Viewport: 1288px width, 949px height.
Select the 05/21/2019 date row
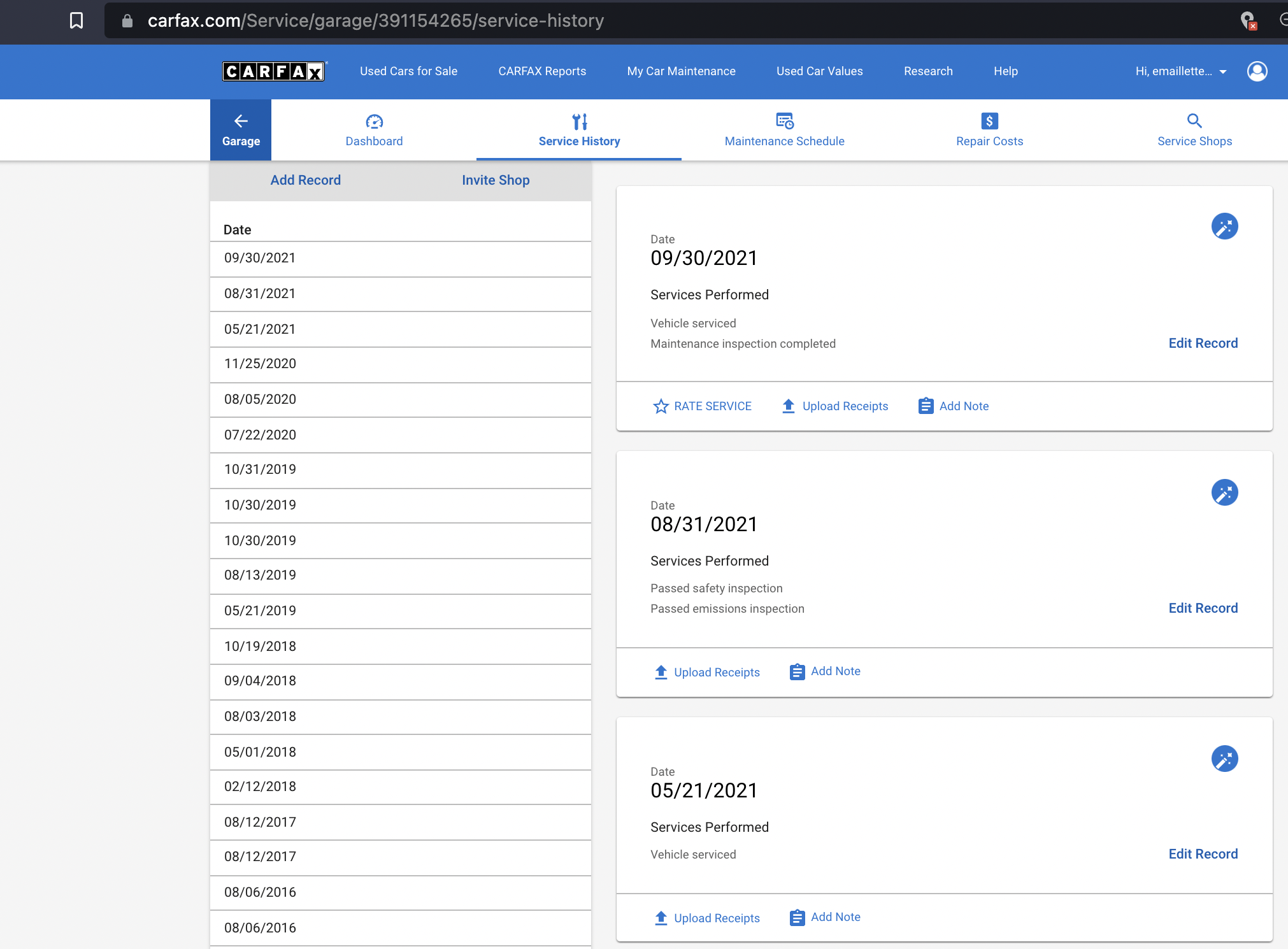401,611
